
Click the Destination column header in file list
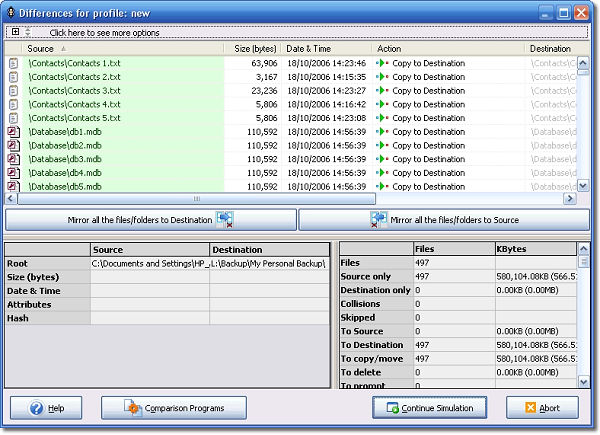pos(556,49)
